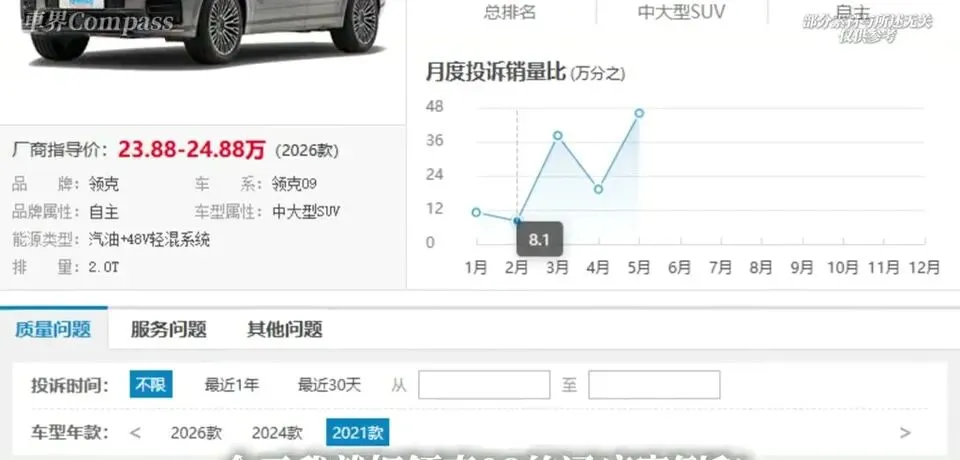Screen dimensions: 960x460
Task: Switch to the 服务问题 tab
Action: (168, 330)
